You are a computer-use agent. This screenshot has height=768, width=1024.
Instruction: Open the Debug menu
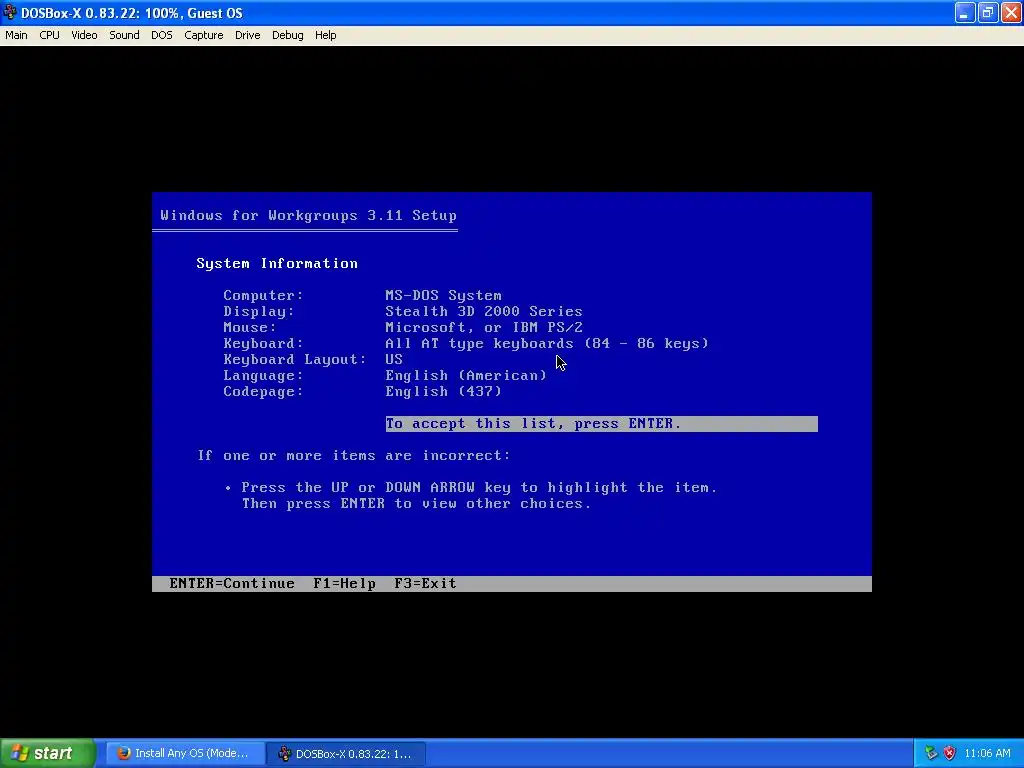287,35
